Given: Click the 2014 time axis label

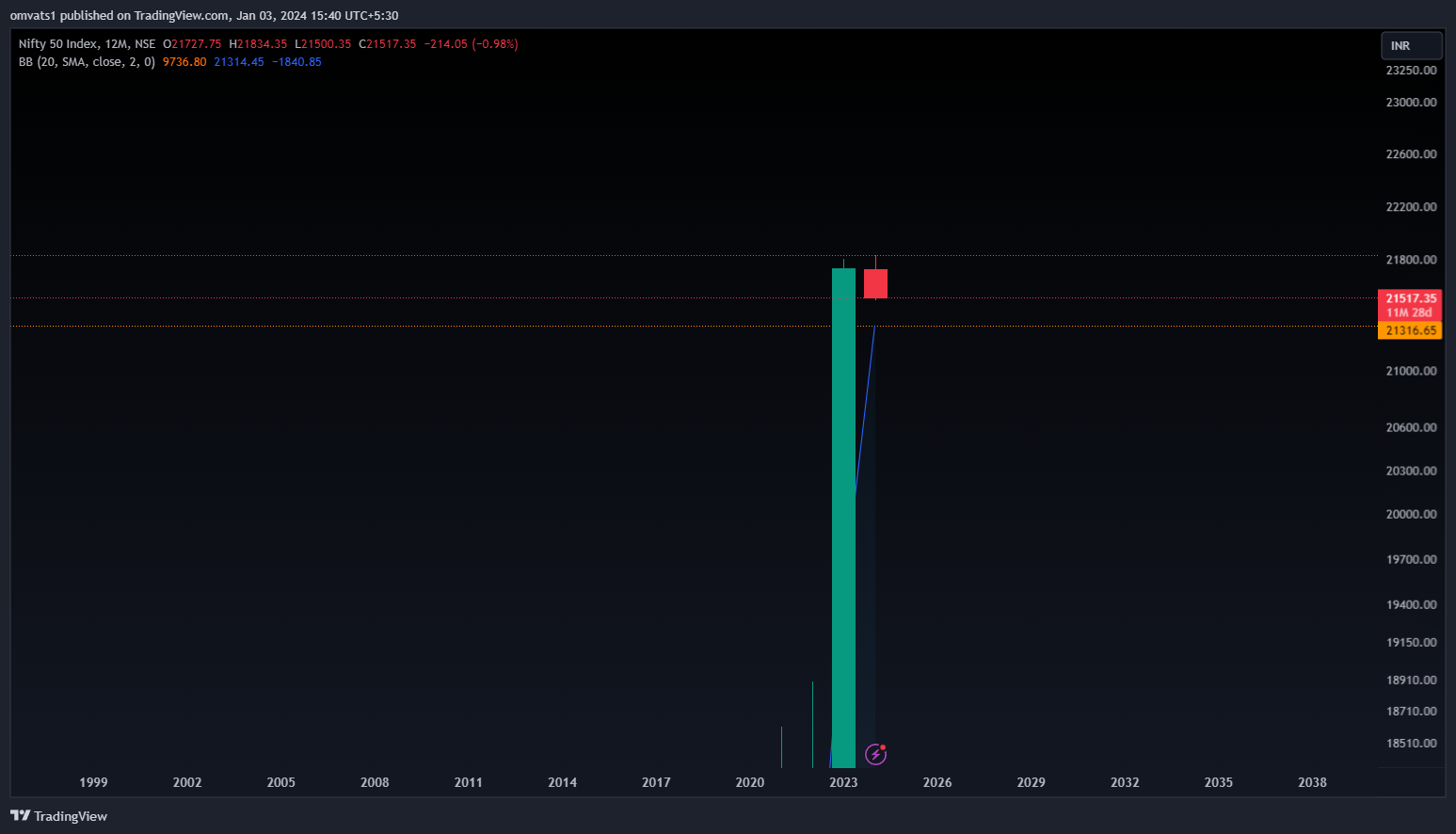Looking at the screenshot, I should (563, 782).
